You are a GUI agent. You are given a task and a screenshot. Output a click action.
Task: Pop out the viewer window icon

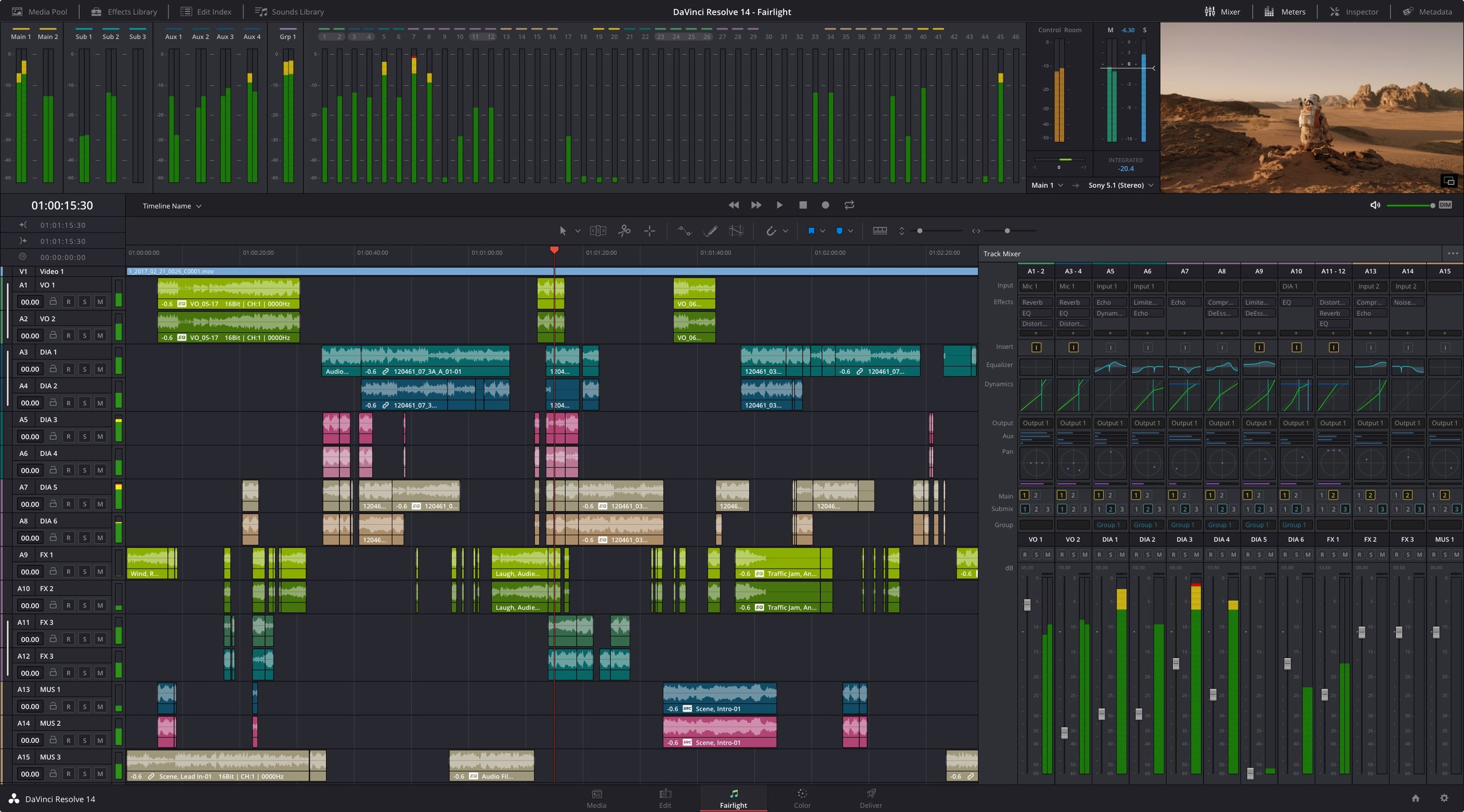[x=1449, y=181]
